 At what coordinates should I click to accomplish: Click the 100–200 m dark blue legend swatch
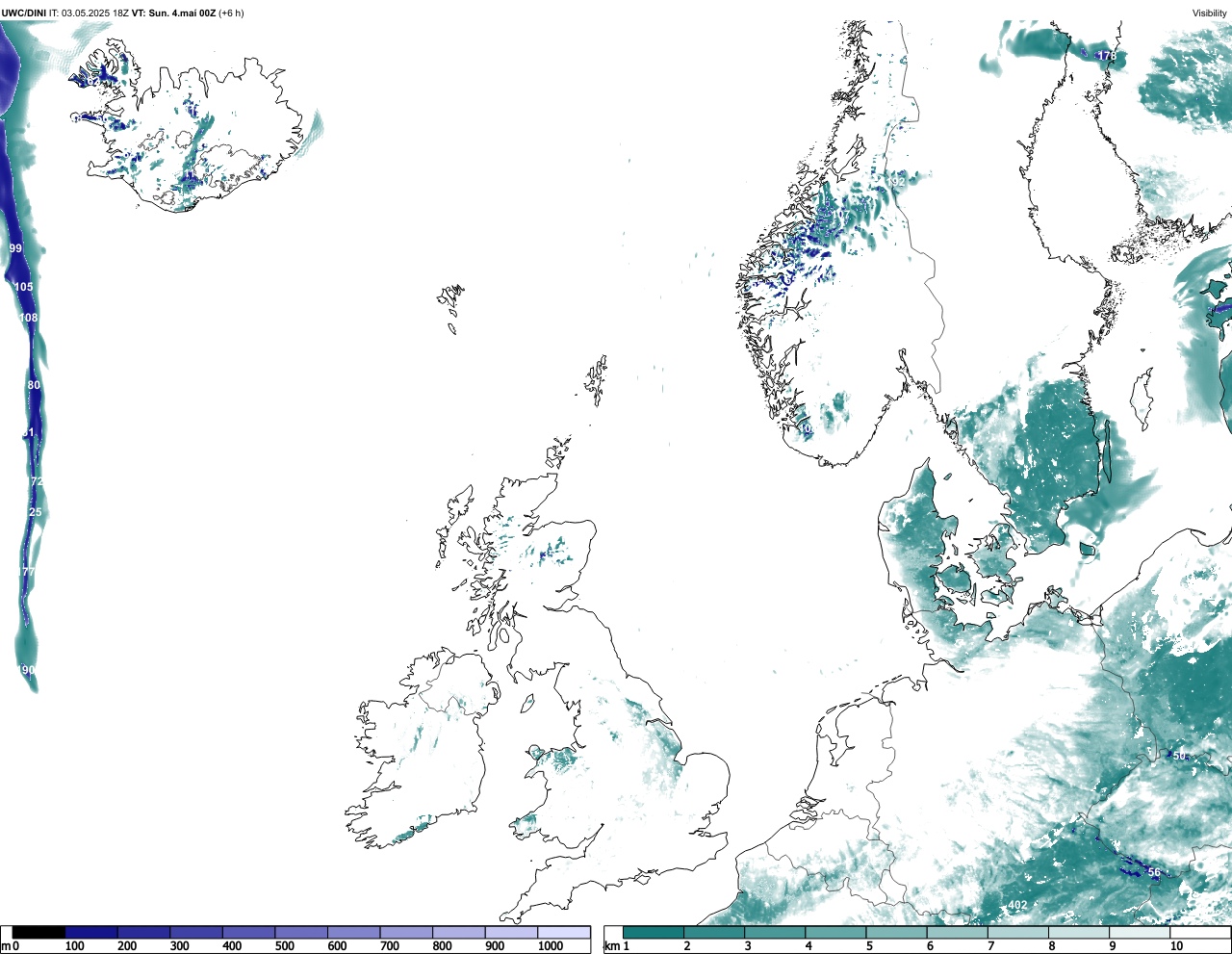point(91,932)
